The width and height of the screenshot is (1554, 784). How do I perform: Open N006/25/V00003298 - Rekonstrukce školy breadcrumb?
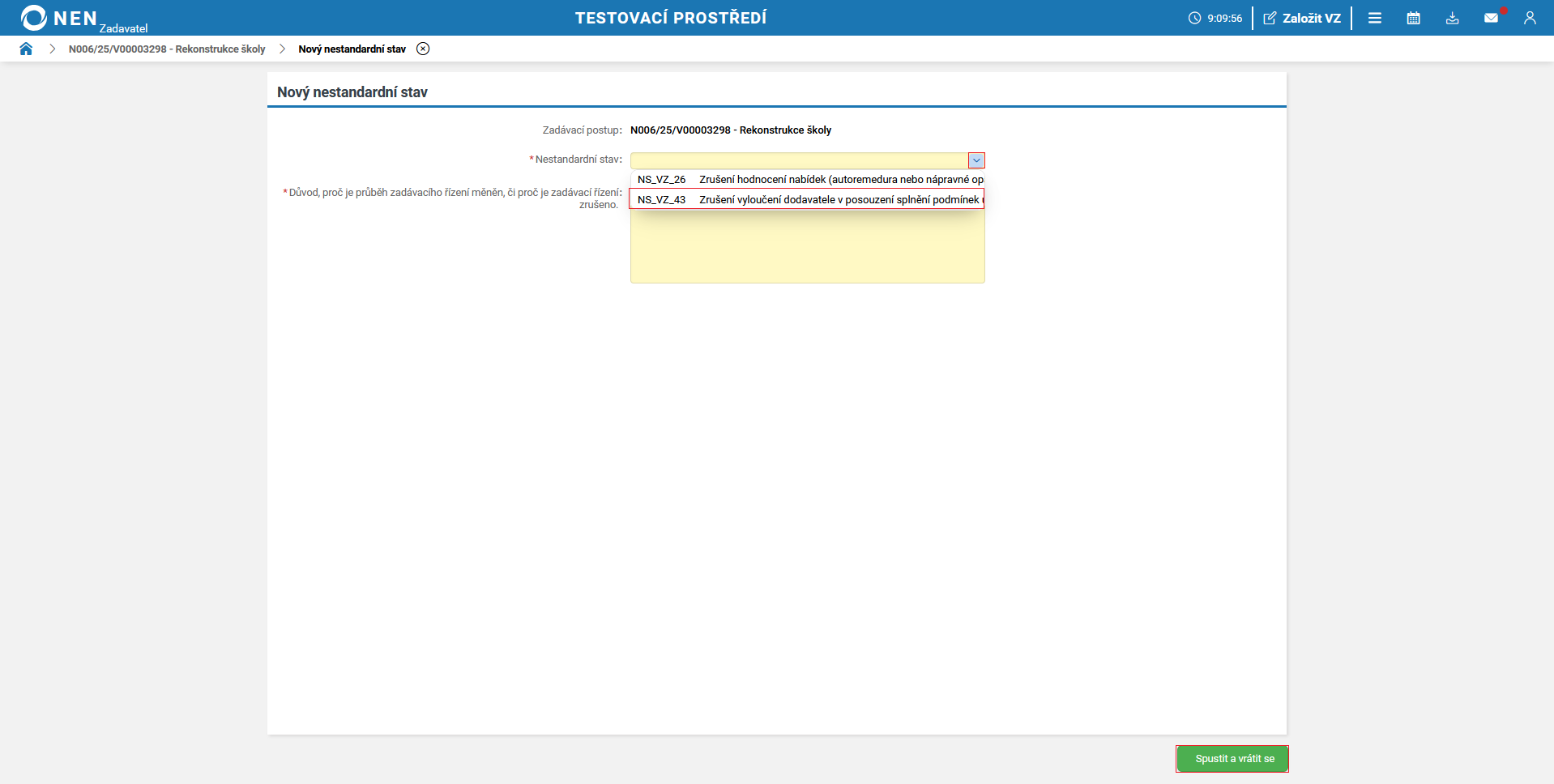pyautogui.click(x=167, y=49)
